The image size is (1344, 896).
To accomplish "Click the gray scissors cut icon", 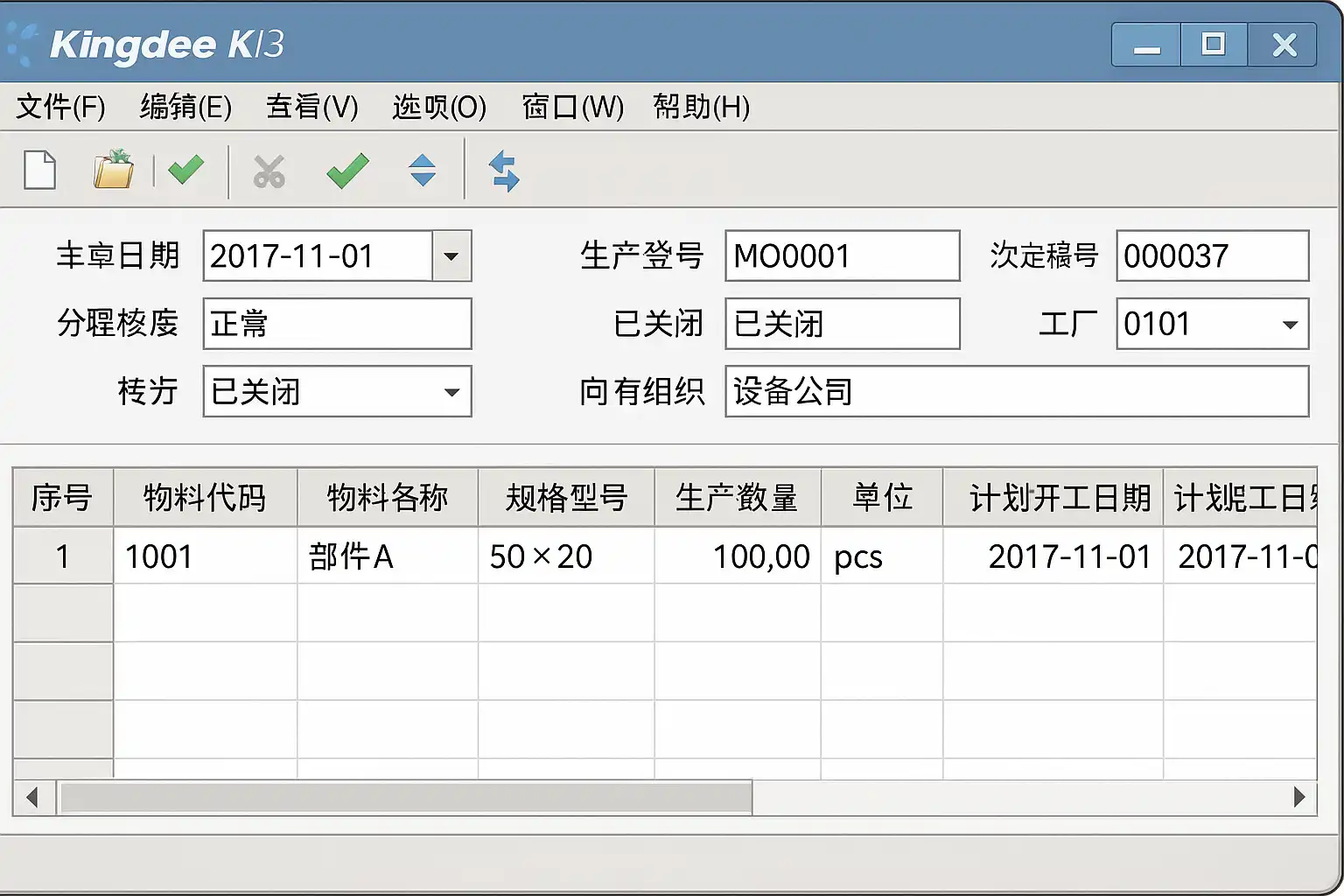I will tap(269, 171).
